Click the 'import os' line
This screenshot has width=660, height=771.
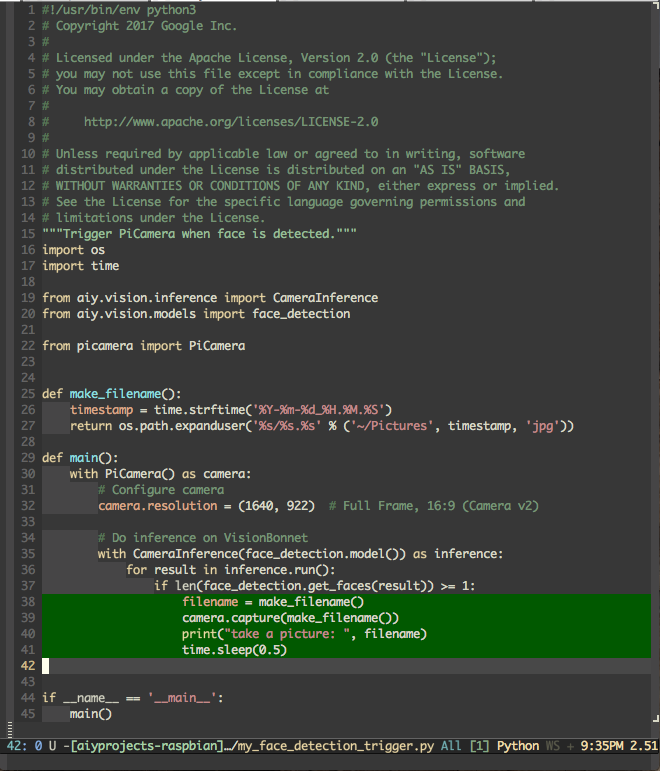pyautogui.click(x=73, y=250)
